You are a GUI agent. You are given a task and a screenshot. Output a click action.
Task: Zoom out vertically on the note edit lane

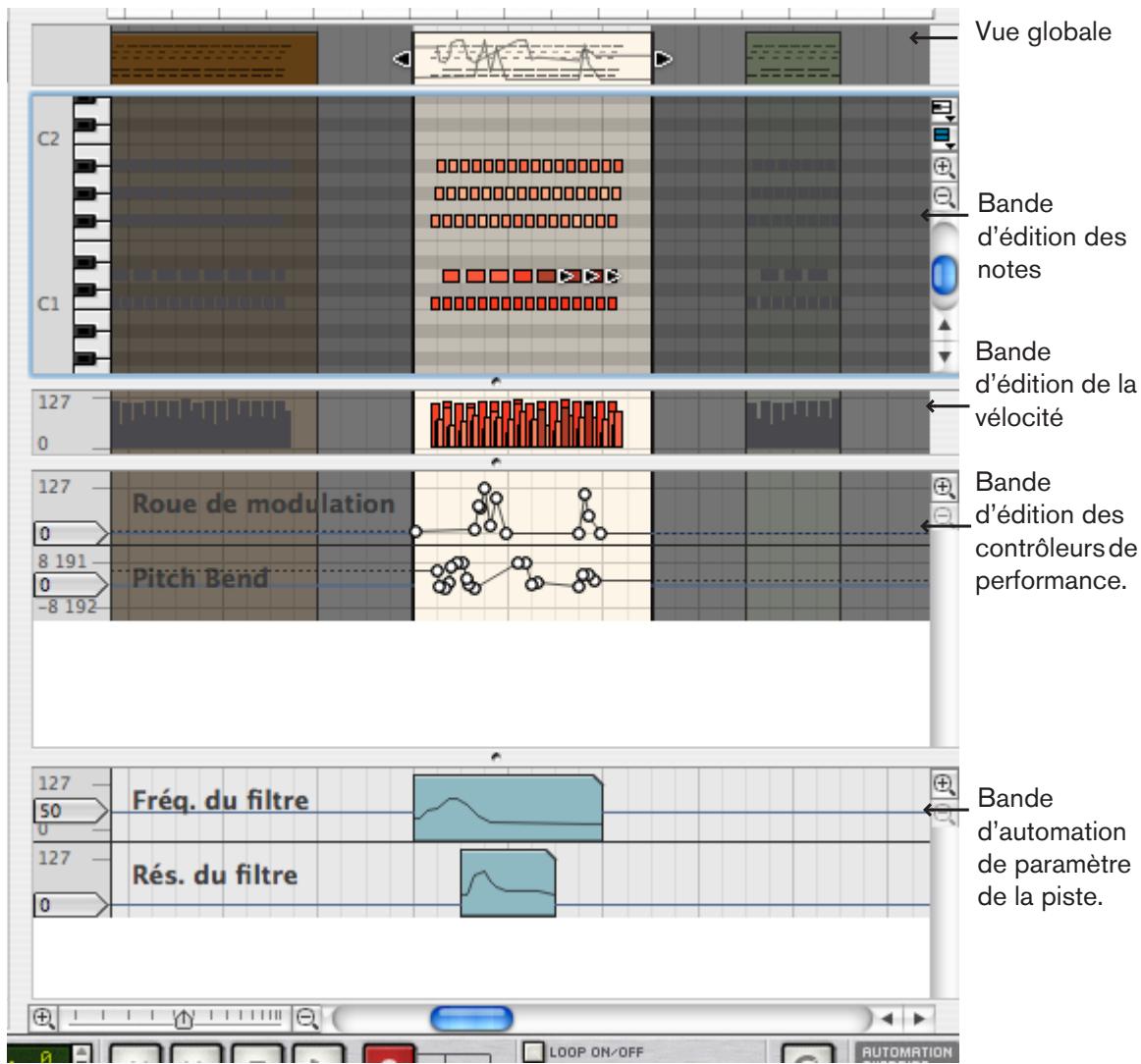pos(944,196)
